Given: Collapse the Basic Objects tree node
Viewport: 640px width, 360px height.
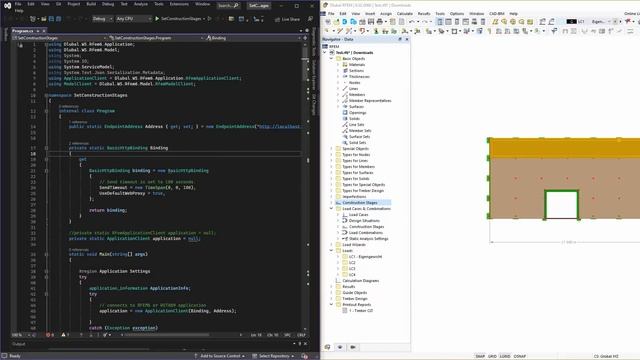Looking at the screenshot, I should point(331,59).
